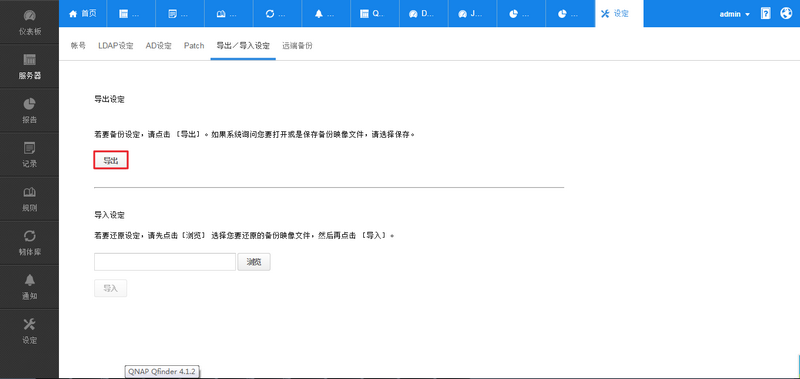Open the 远端备份 remote backup tab
This screenshot has width=800, height=379.
click(297, 45)
